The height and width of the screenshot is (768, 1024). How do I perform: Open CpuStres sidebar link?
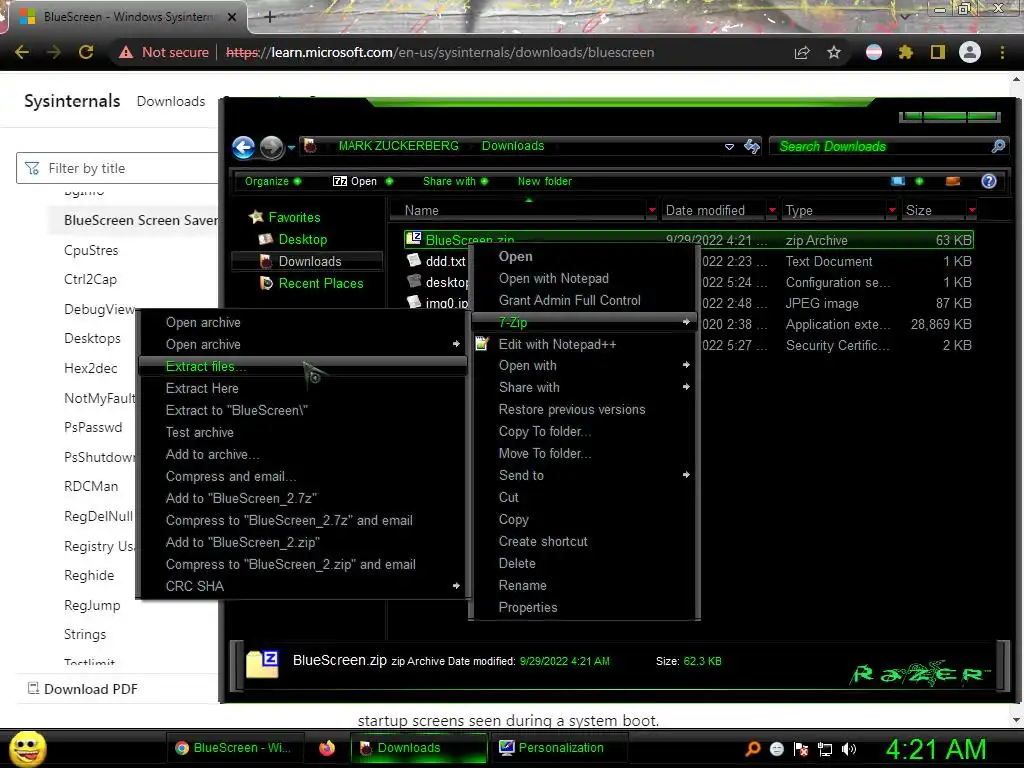point(91,250)
